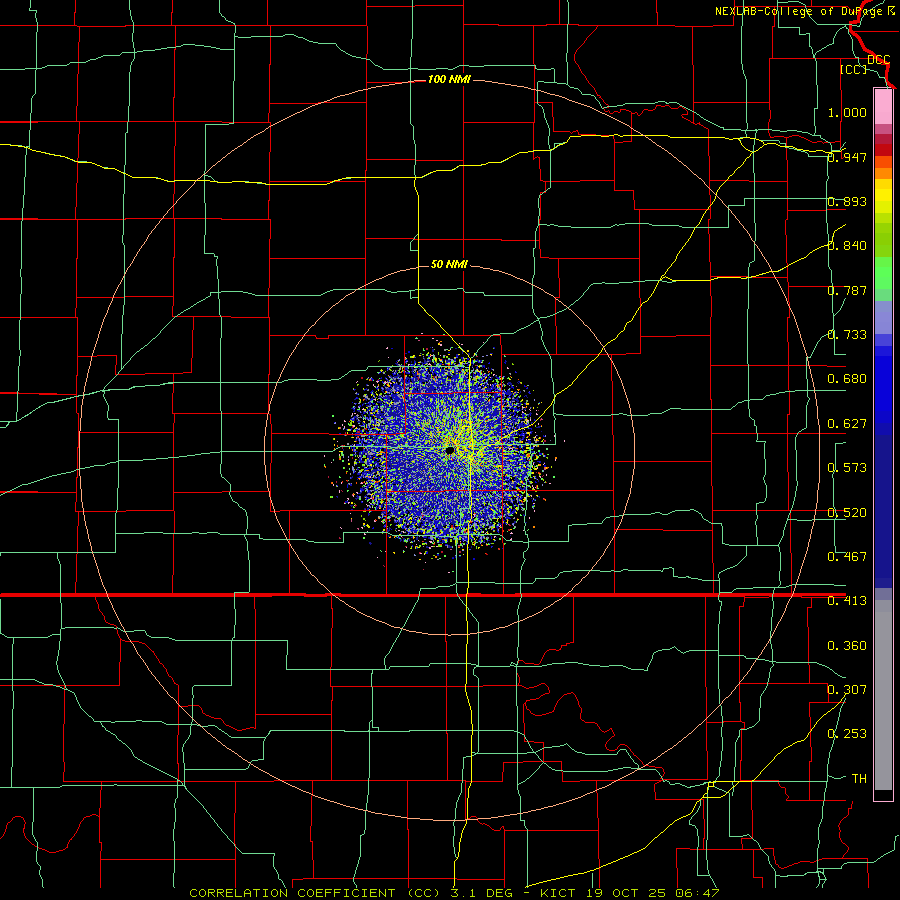Select the 0.893 legend value

tap(847, 201)
